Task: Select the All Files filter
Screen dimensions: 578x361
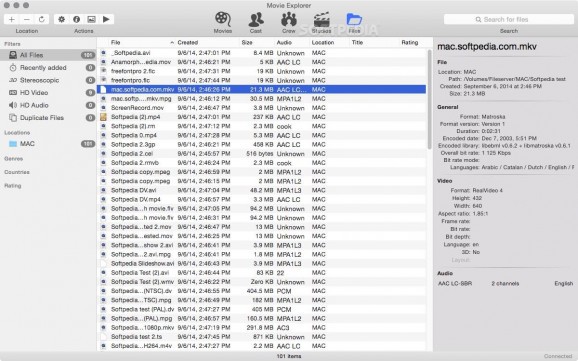Action: (x=48, y=55)
